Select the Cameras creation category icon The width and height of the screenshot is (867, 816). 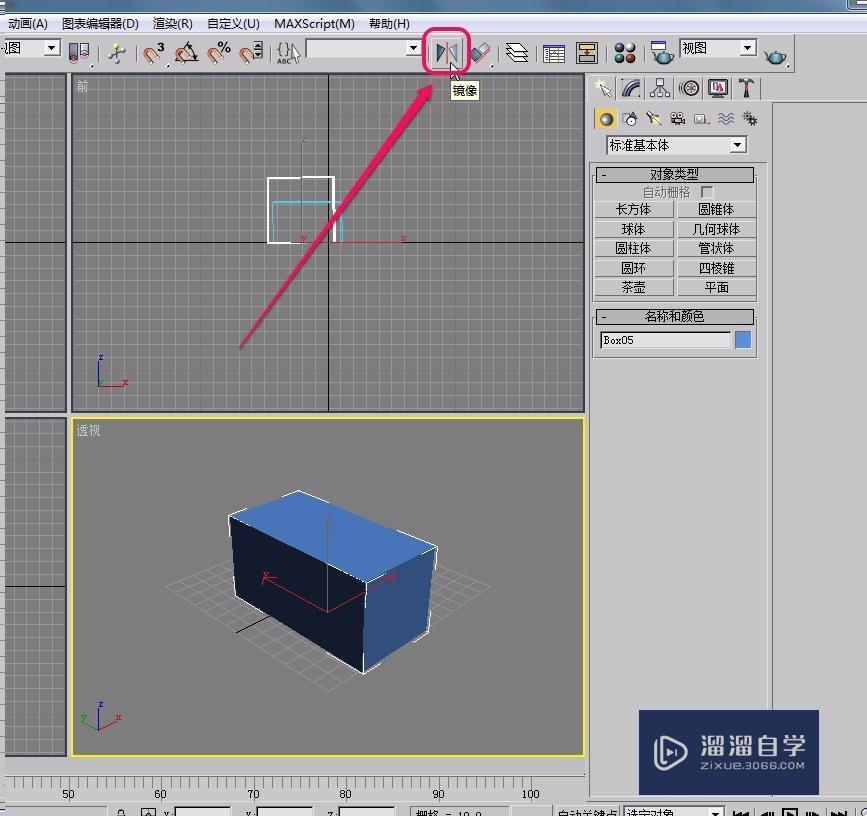(x=676, y=117)
